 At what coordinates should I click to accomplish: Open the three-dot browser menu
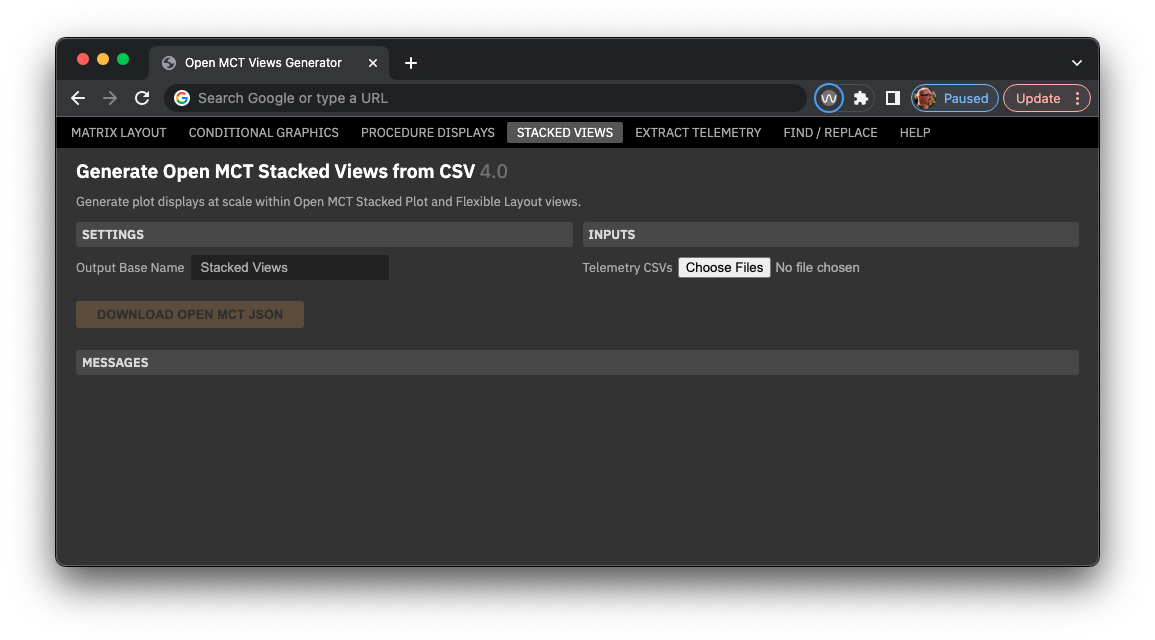[1078, 98]
